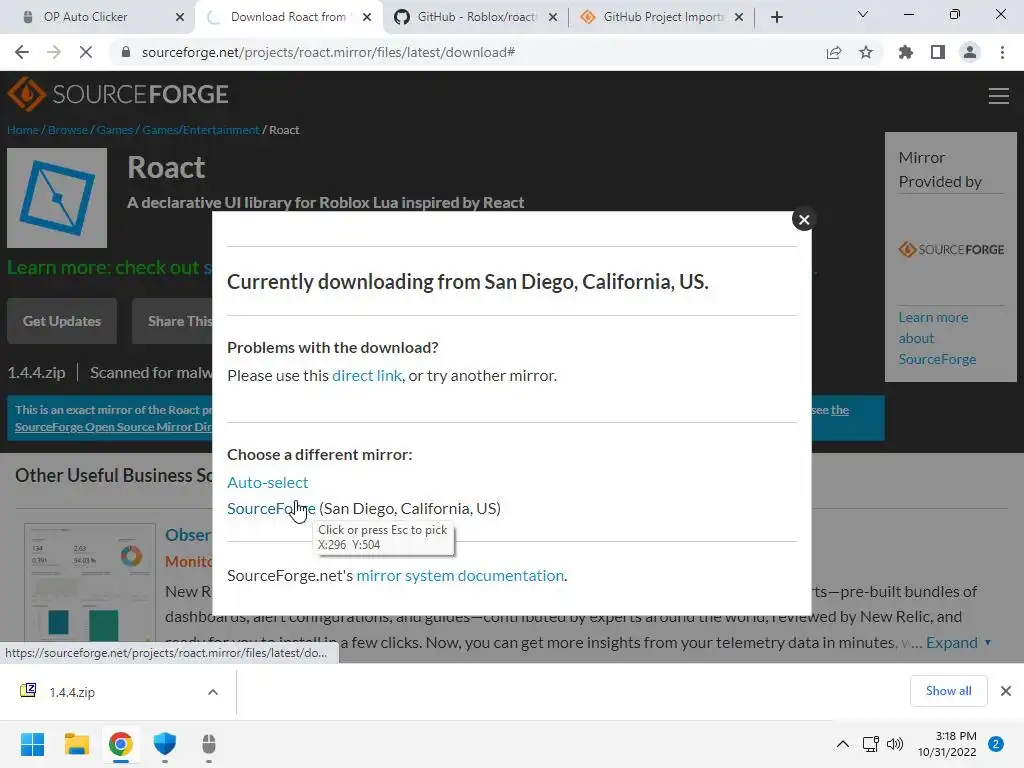Toggle Chrome side panel
Image resolution: width=1024 pixels, height=768 pixels.
938,52
